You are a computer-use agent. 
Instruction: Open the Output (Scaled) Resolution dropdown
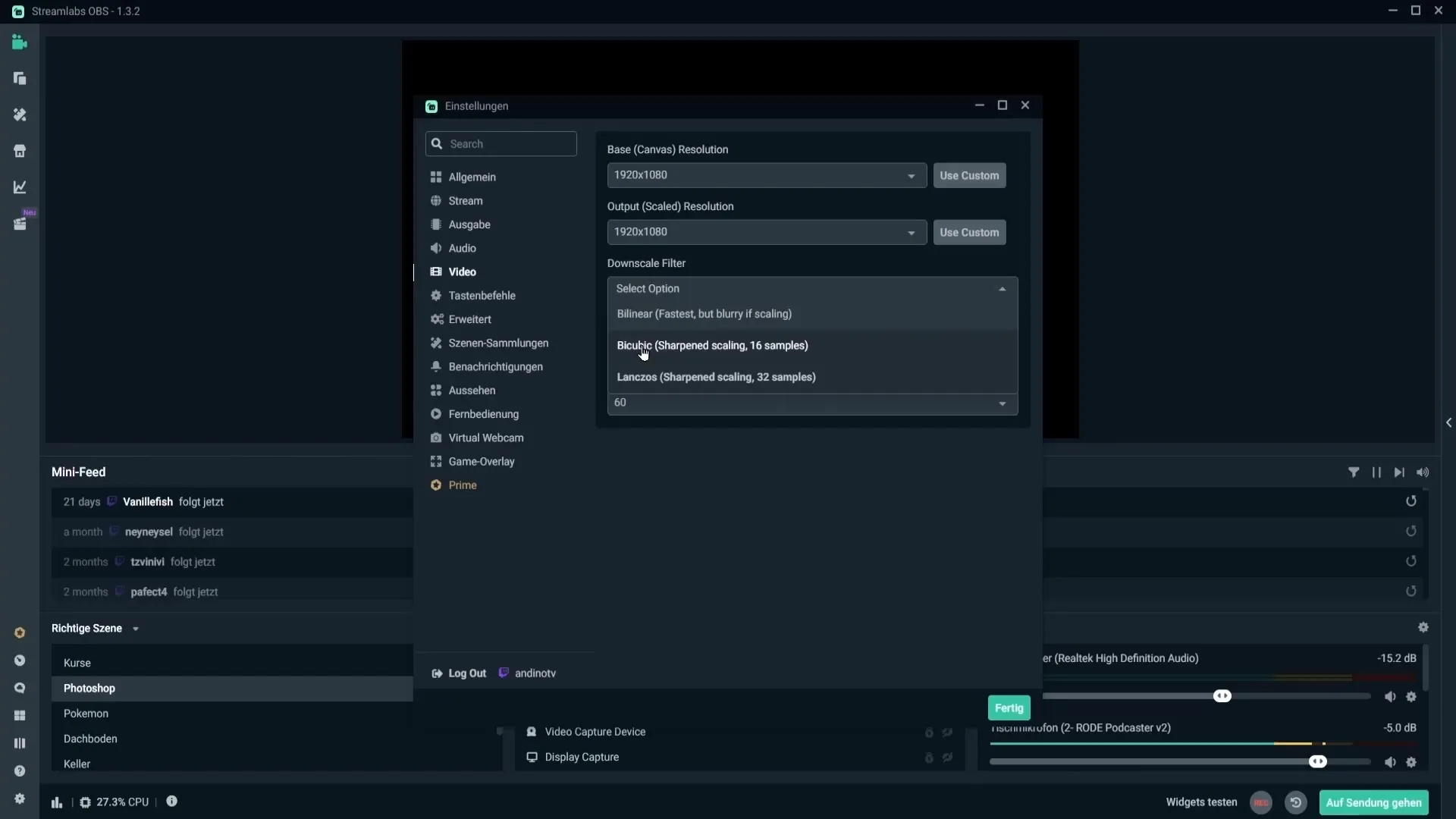pos(767,232)
